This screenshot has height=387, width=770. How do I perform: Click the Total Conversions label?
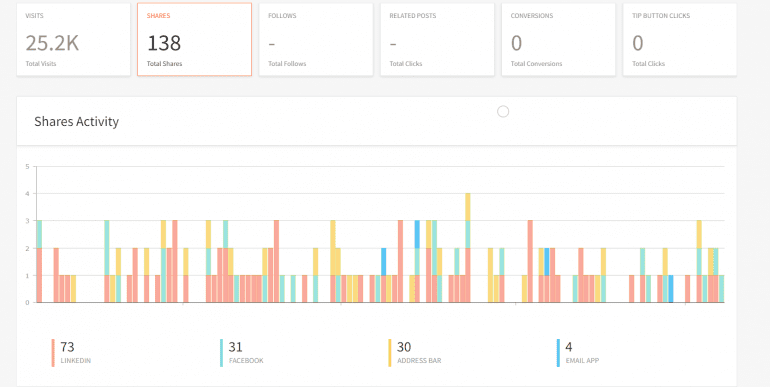point(536,64)
